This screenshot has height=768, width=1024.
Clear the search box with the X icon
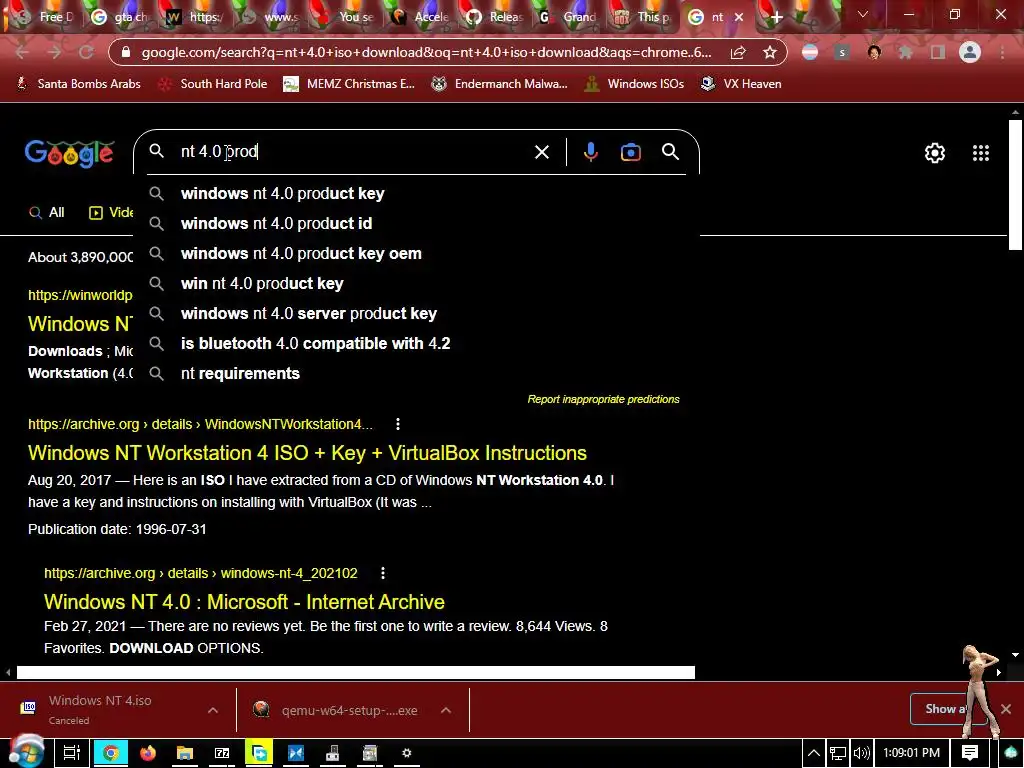click(541, 152)
